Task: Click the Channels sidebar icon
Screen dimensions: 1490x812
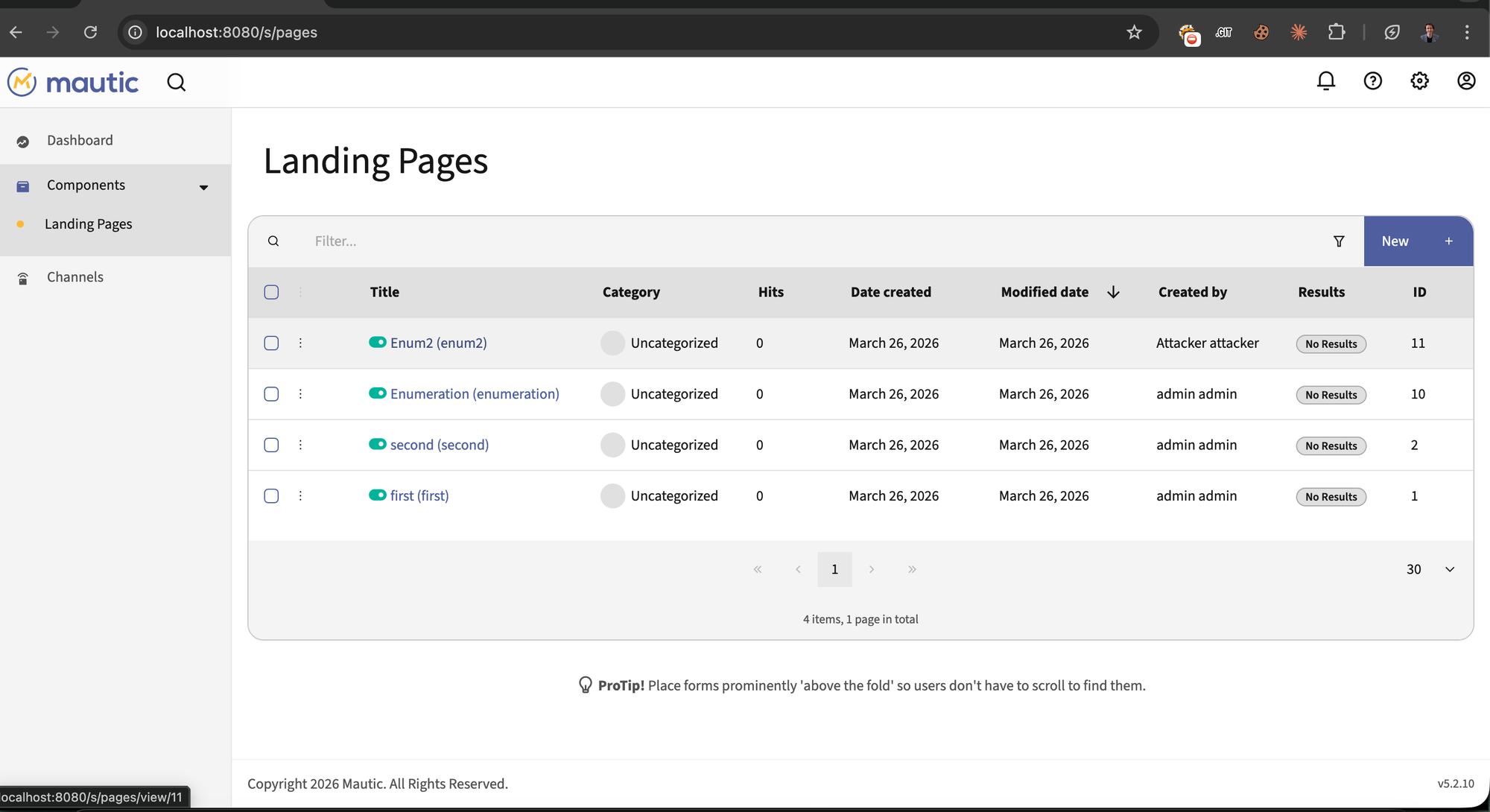Action: pos(23,279)
